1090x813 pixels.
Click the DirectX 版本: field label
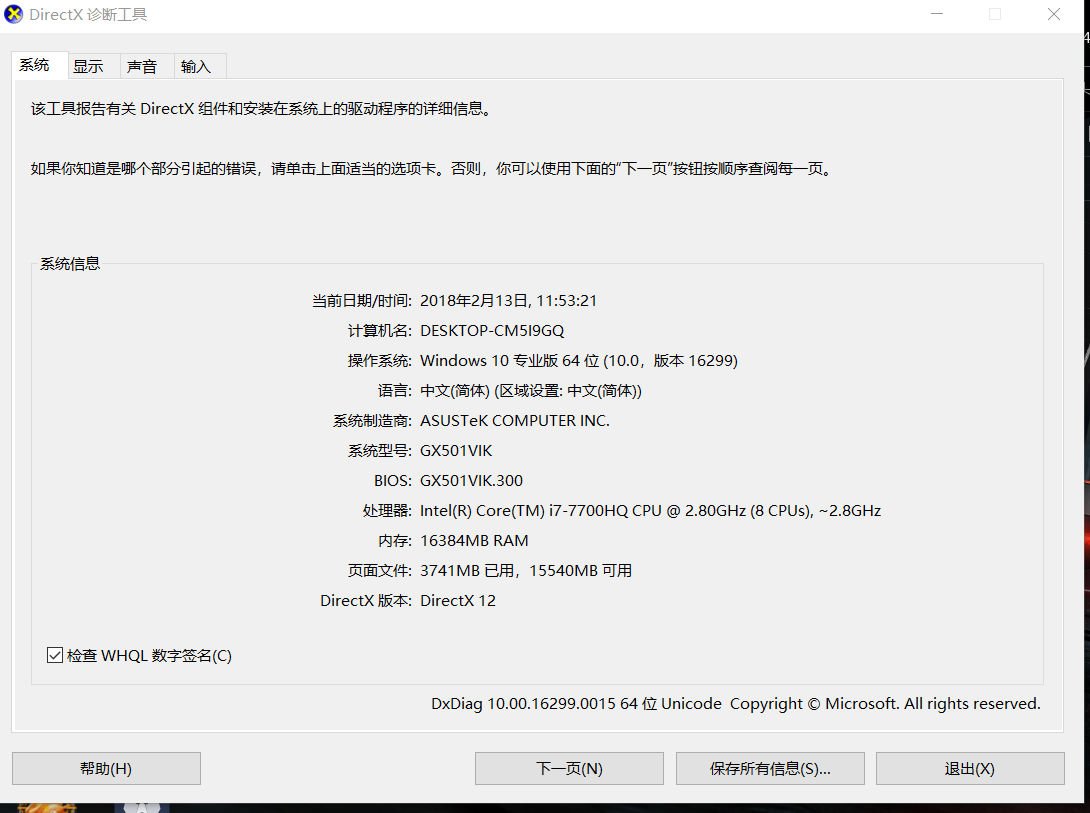point(366,601)
